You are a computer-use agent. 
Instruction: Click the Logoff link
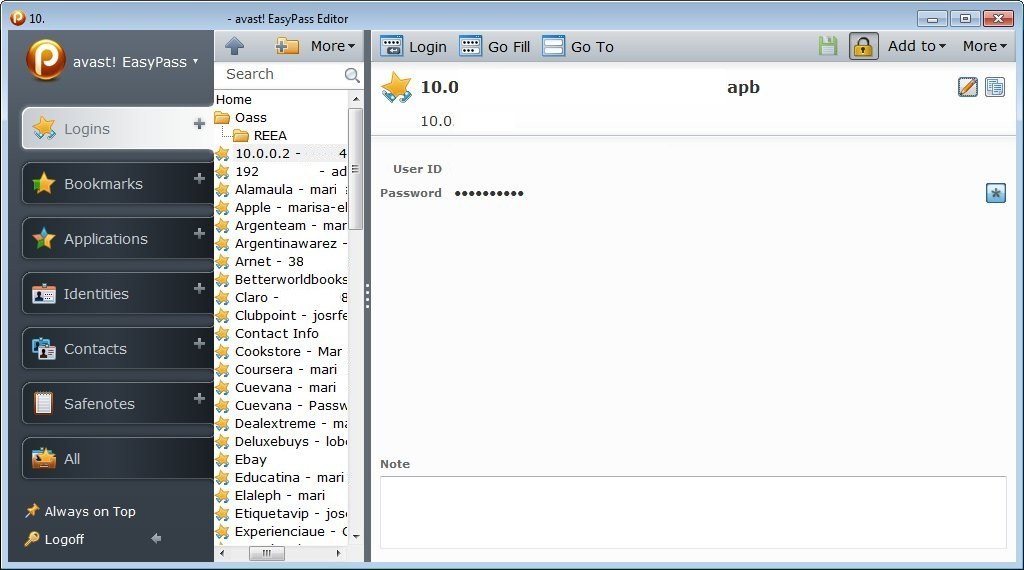(x=55, y=539)
